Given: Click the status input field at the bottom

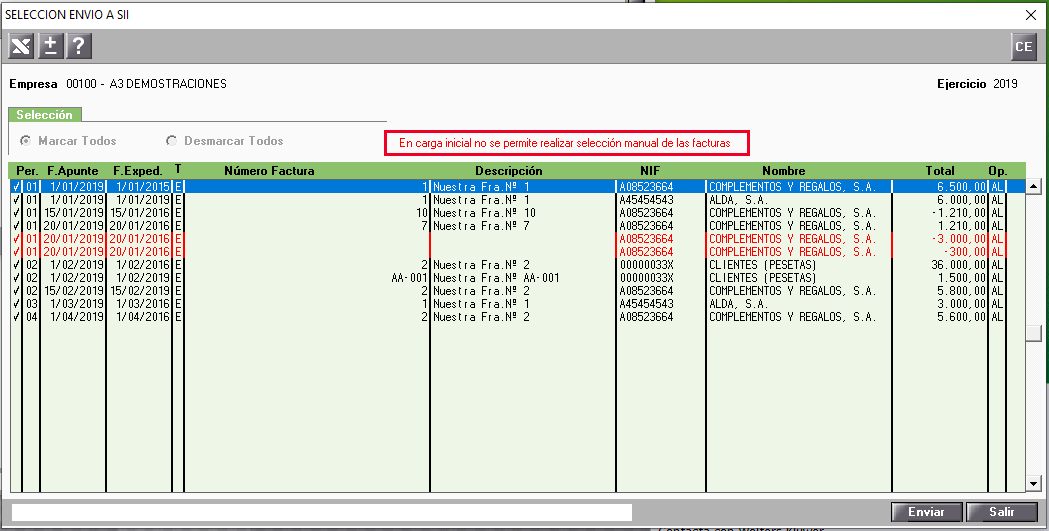Looking at the screenshot, I should click(322, 512).
